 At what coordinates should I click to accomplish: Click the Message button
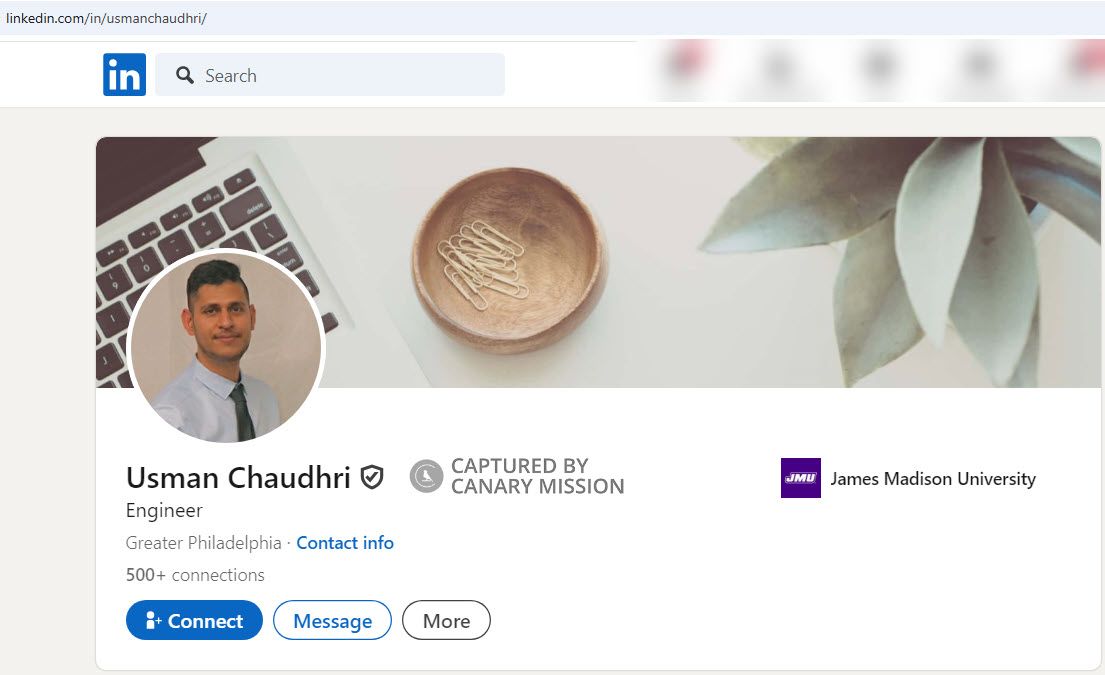333,620
